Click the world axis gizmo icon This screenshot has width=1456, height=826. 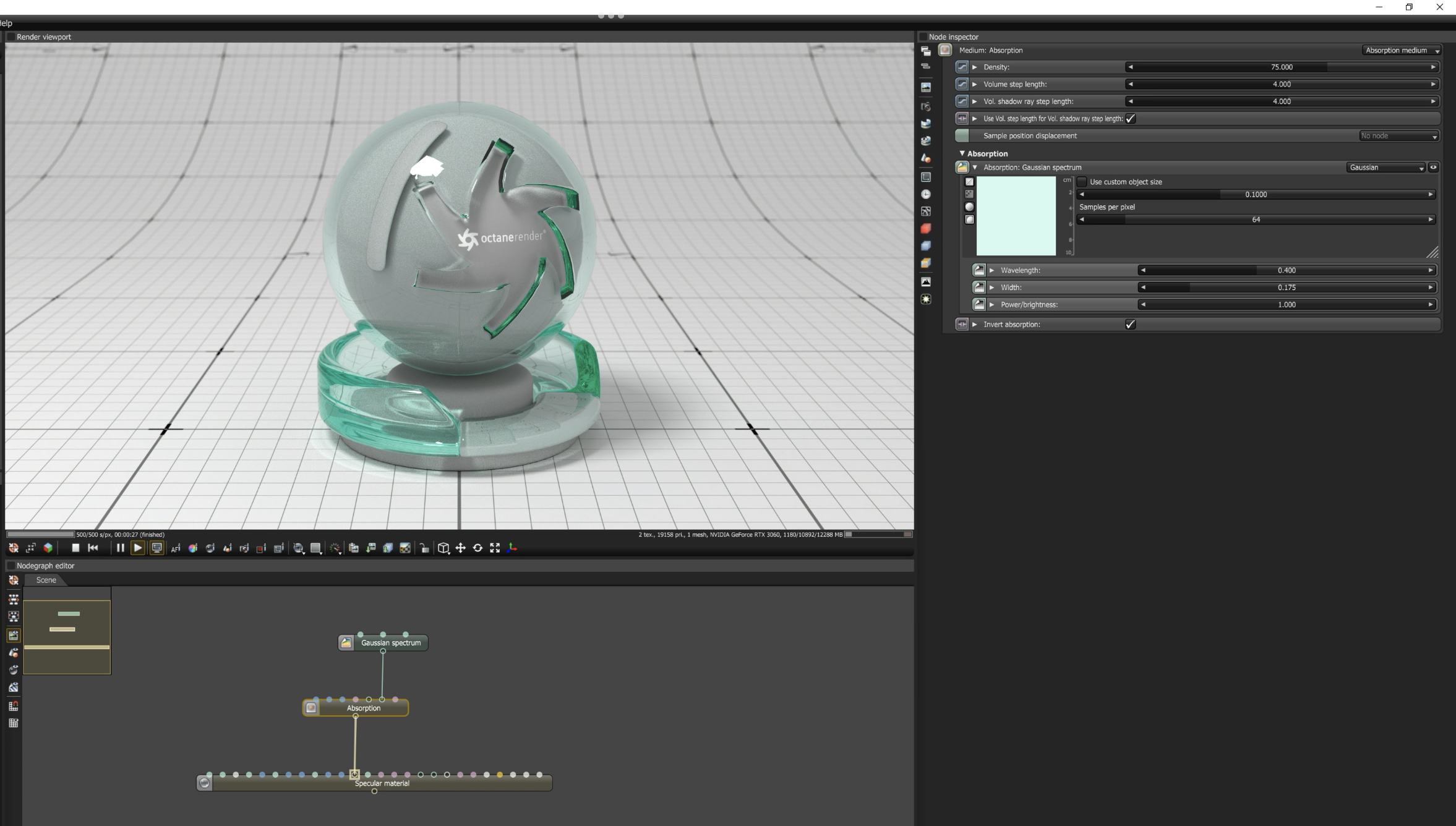tap(512, 548)
